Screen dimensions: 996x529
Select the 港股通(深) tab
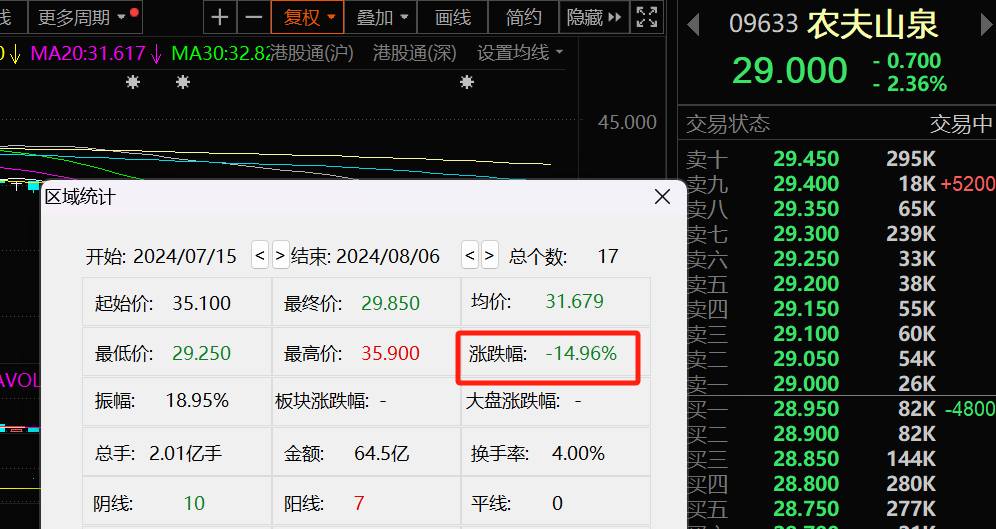coord(415,53)
